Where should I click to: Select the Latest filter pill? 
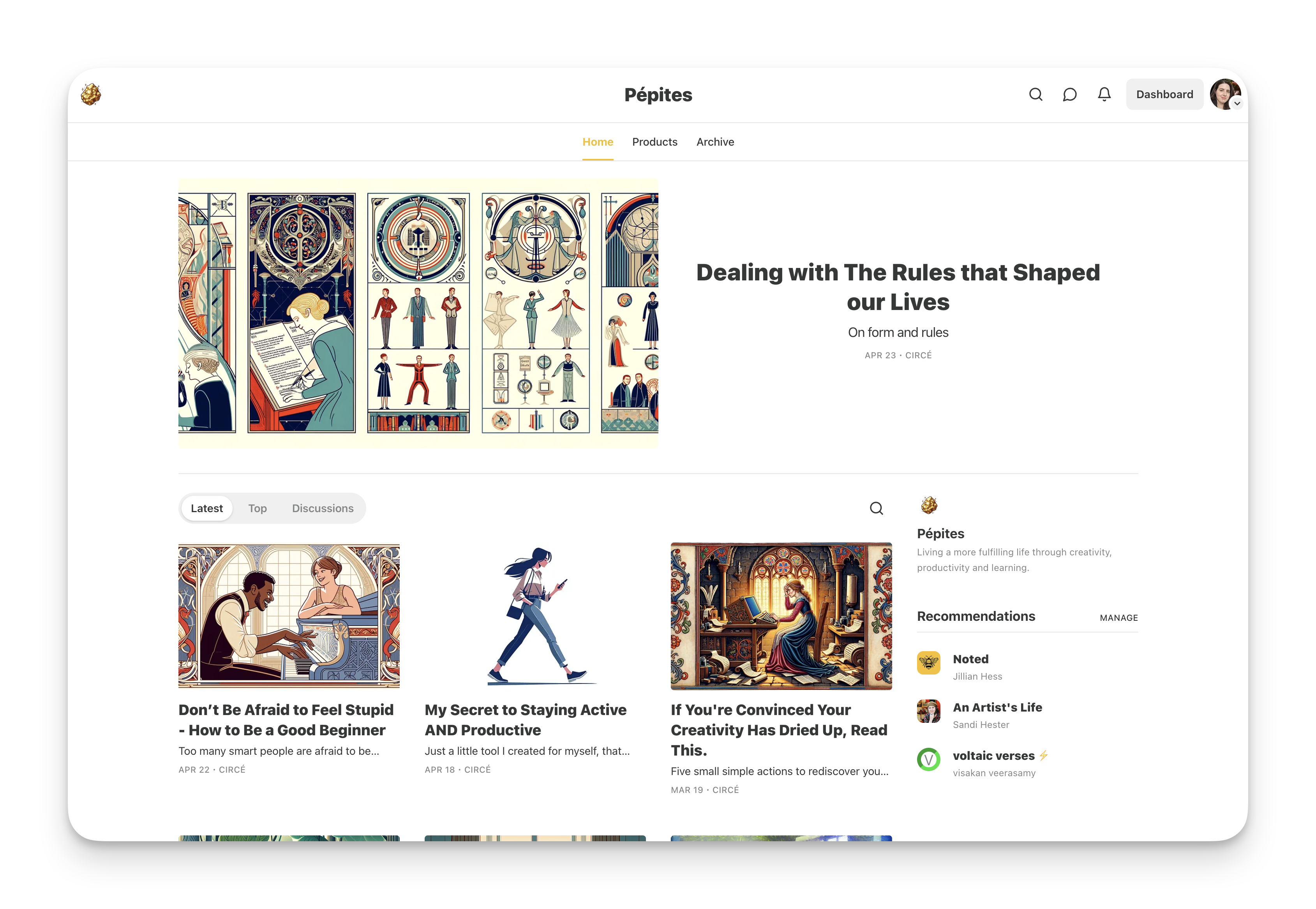207,508
